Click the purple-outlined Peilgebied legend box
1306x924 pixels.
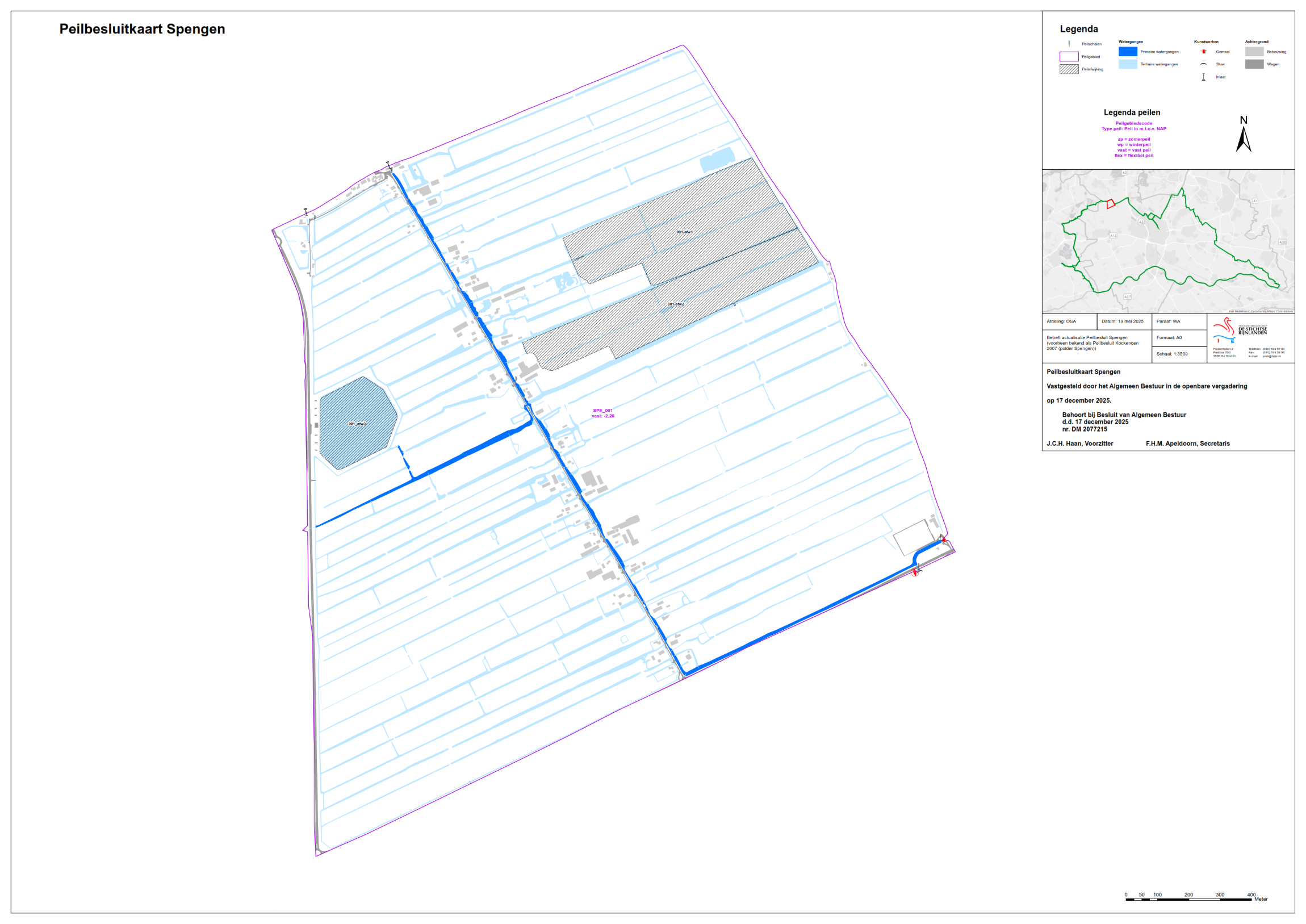click(x=1069, y=57)
